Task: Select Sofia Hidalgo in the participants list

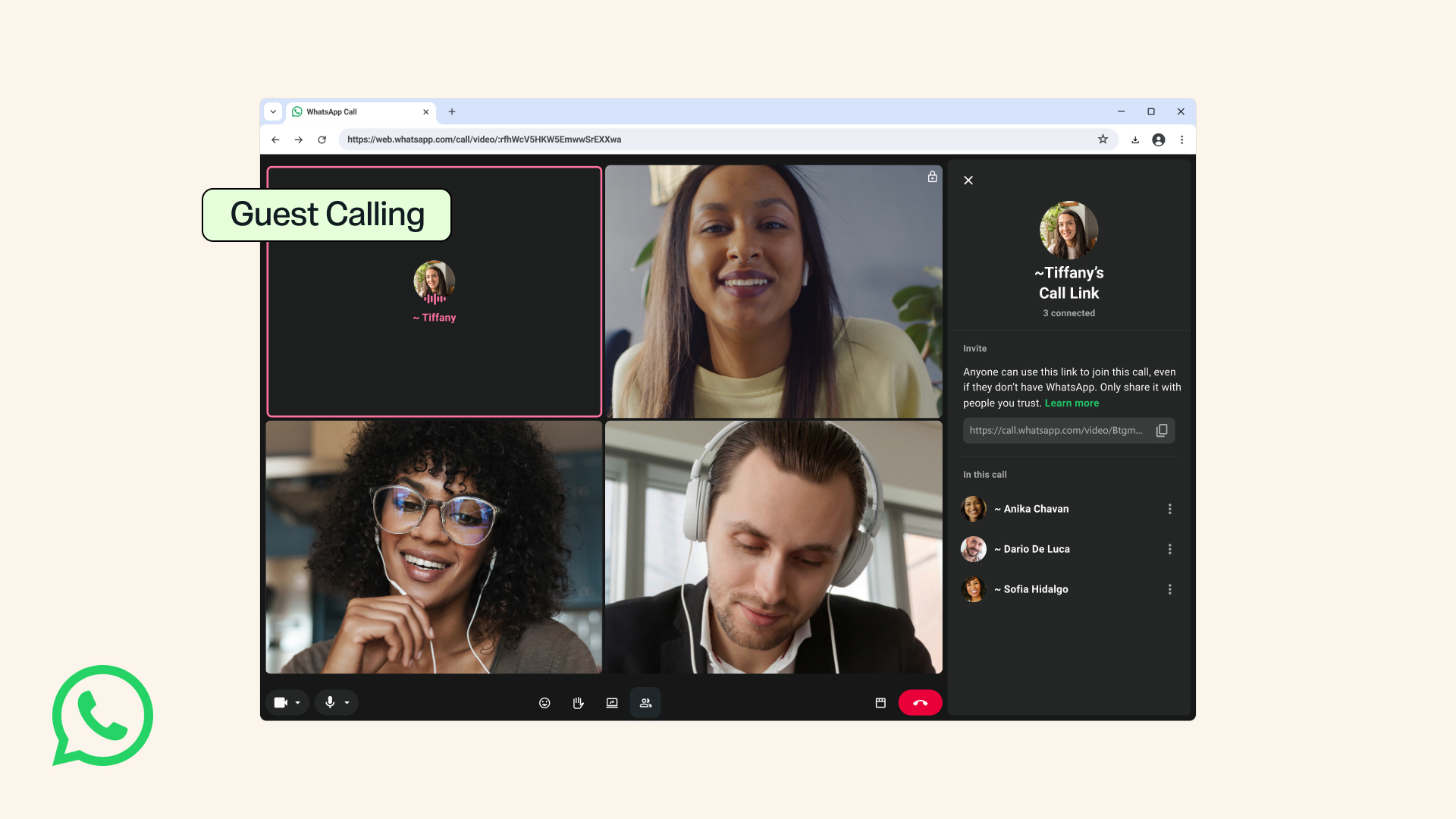Action: click(x=1068, y=589)
